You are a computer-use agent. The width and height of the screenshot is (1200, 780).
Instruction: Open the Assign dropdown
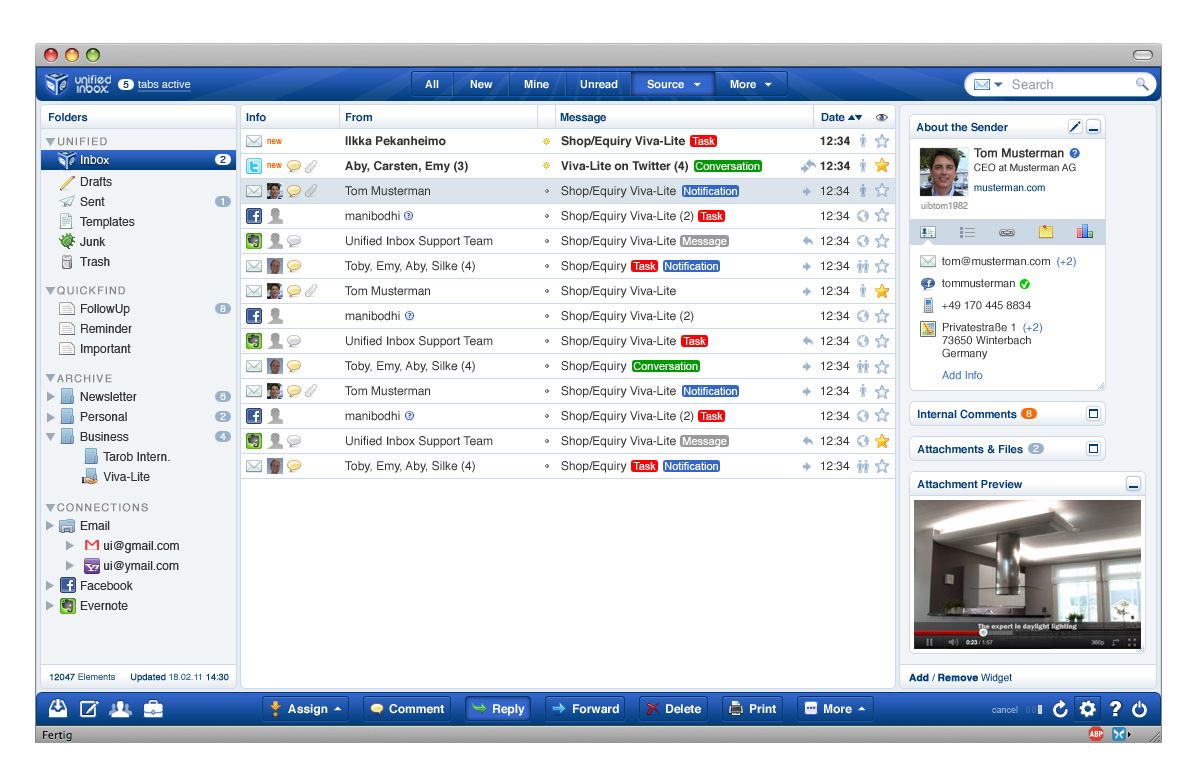tap(306, 708)
